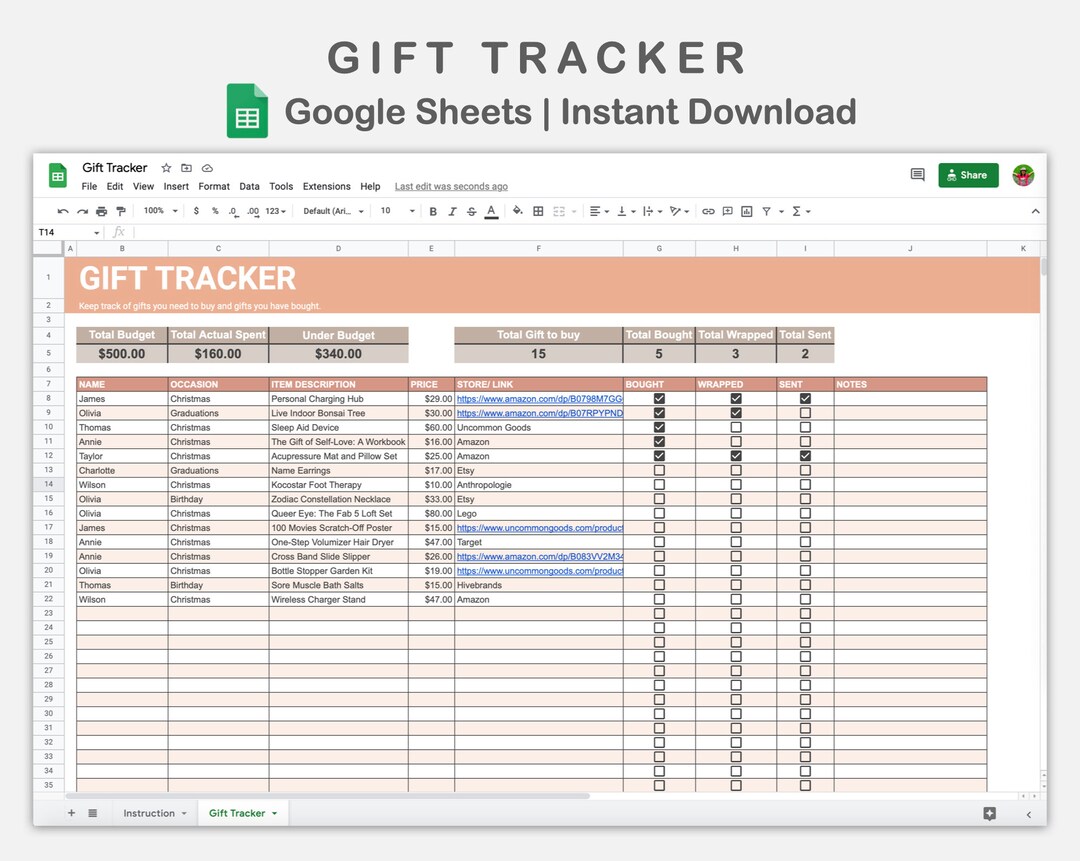Click the green Share button
This screenshot has width=1080, height=861.
tap(967, 175)
